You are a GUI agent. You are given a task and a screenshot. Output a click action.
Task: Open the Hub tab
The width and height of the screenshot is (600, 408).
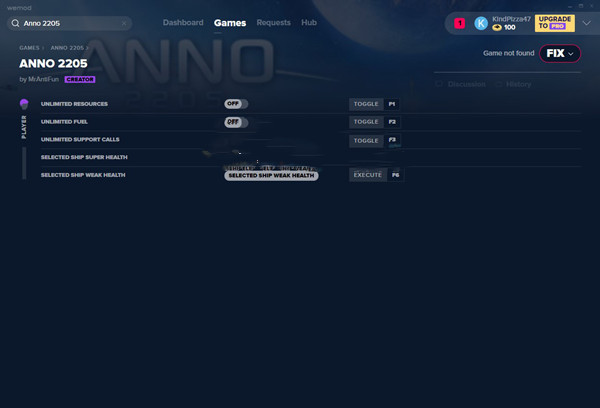[309, 22]
